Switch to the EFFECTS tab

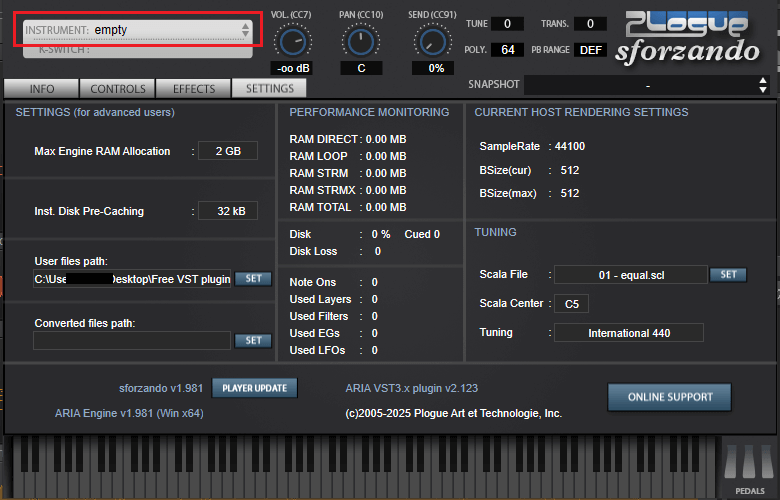[x=194, y=89]
